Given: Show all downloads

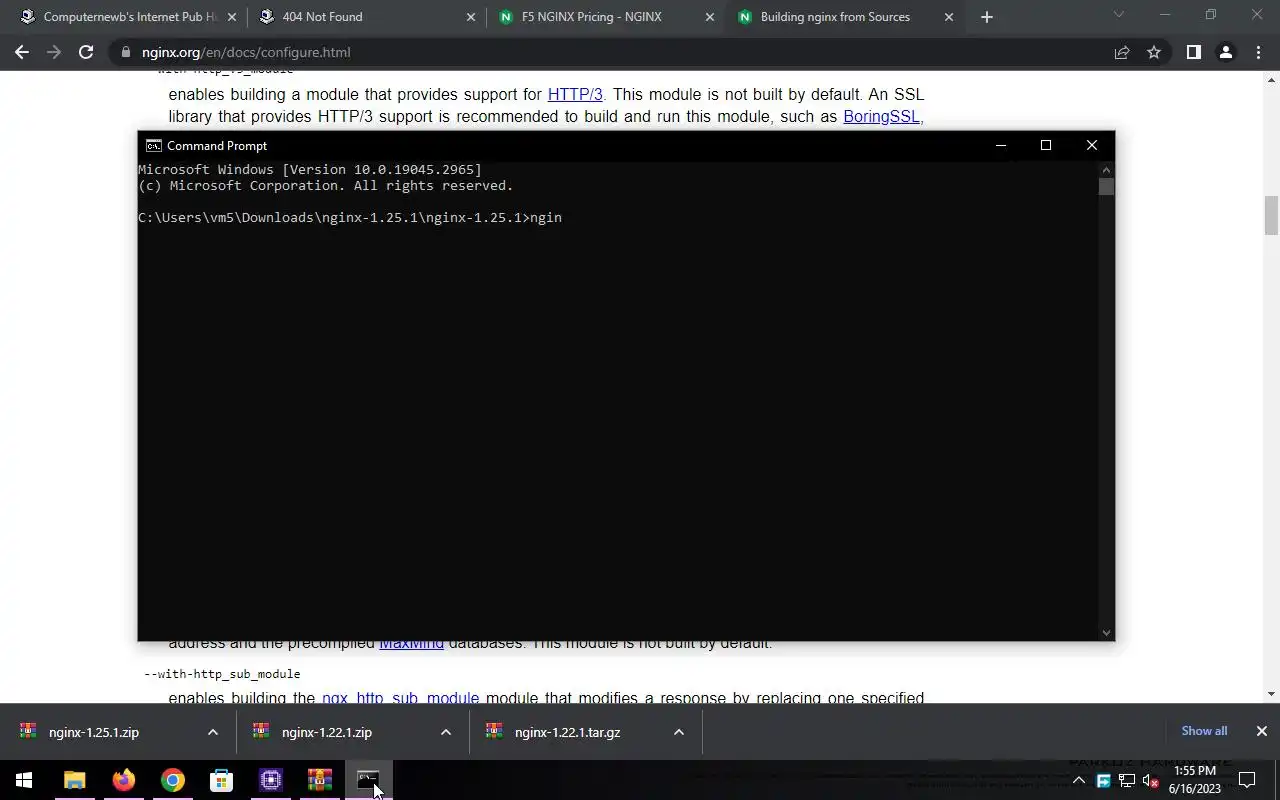Looking at the screenshot, I should (1204, 731).
